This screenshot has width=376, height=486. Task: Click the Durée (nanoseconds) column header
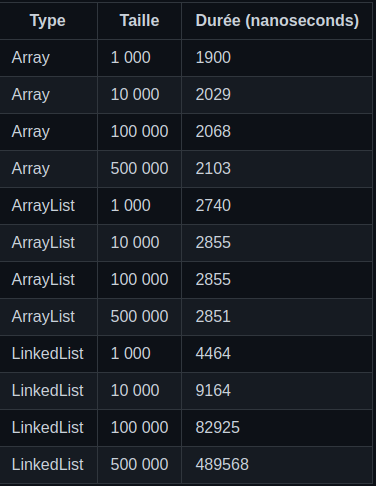[x=277, y=21]
